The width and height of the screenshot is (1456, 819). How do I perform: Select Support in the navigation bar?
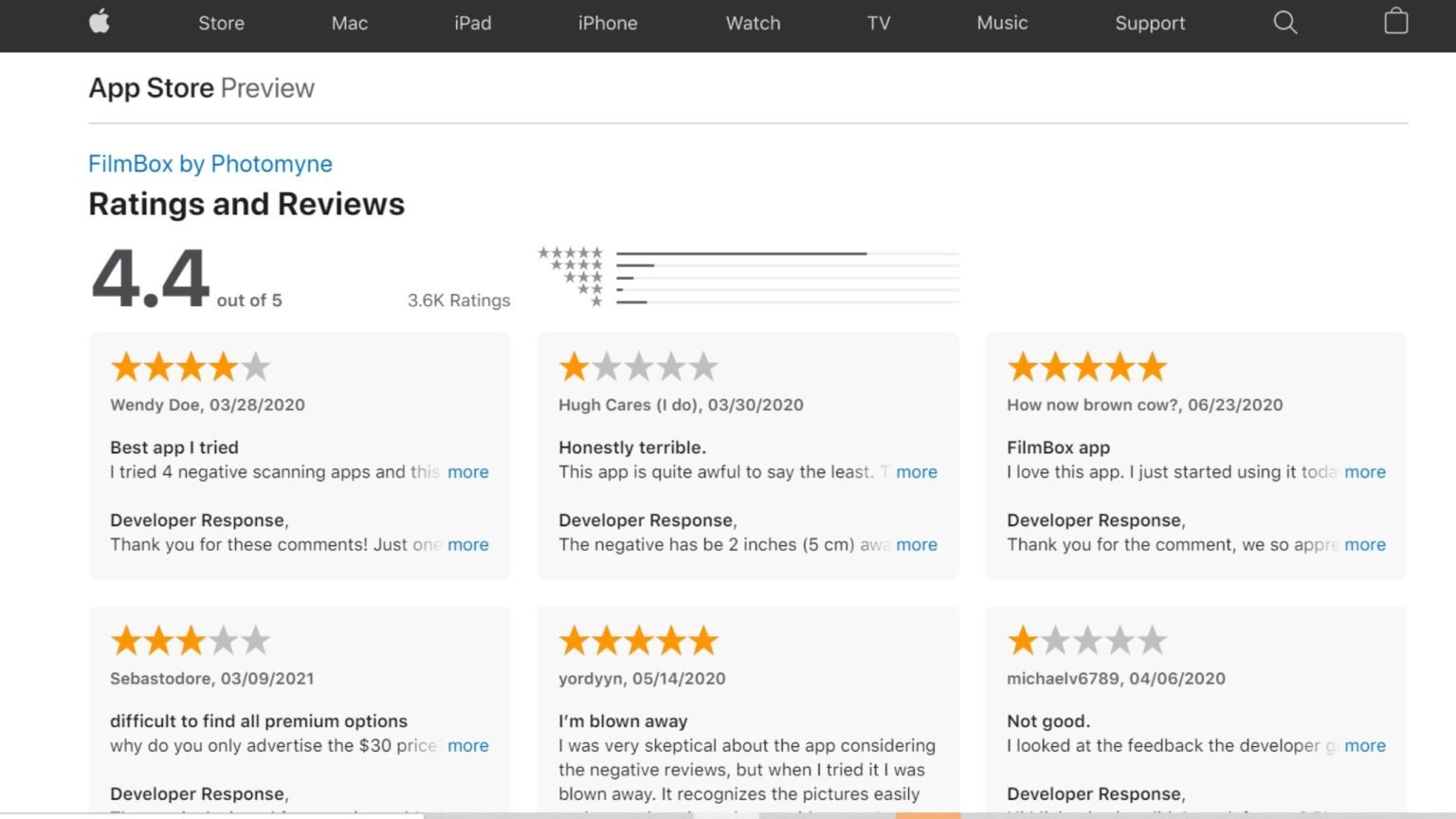pyautogui.click(x=1150, y=24)
